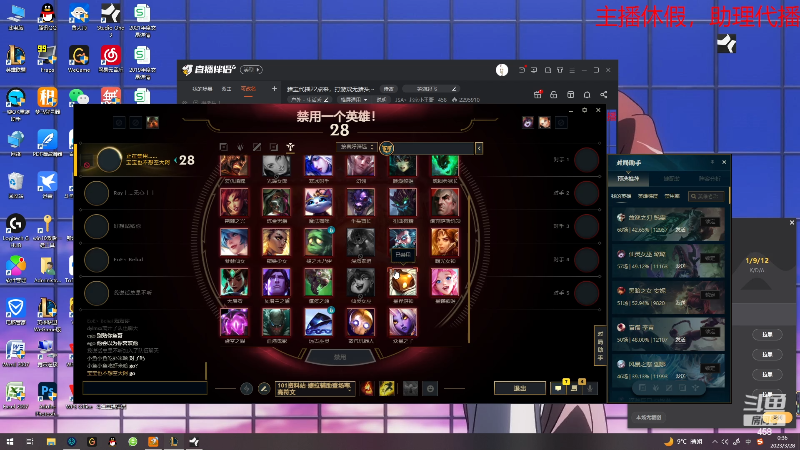Toggle the mid lane role filter
The width and height of the screenshot is (800, 450).
tap(257, 147)
